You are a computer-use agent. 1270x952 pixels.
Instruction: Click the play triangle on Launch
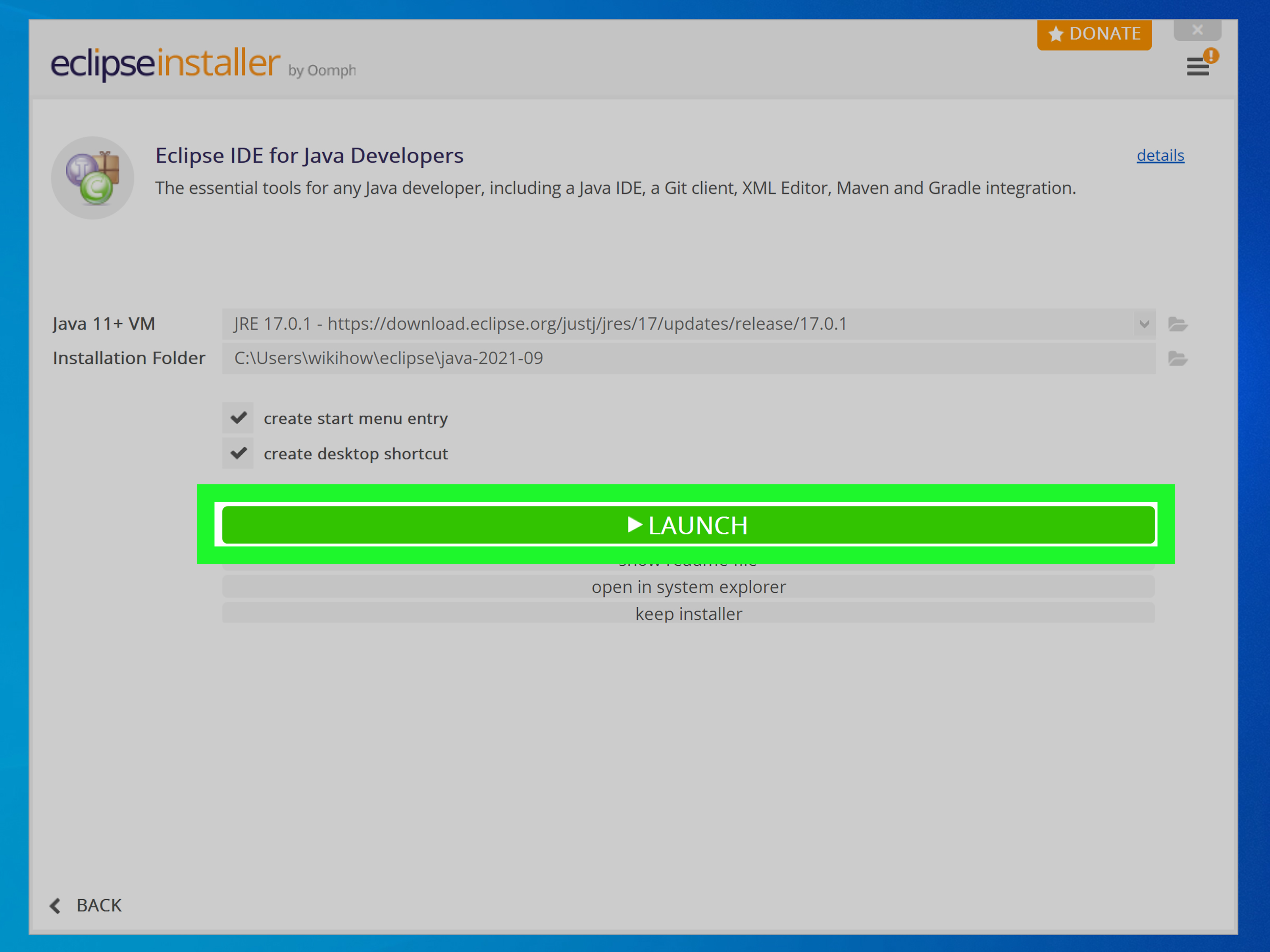634,524
